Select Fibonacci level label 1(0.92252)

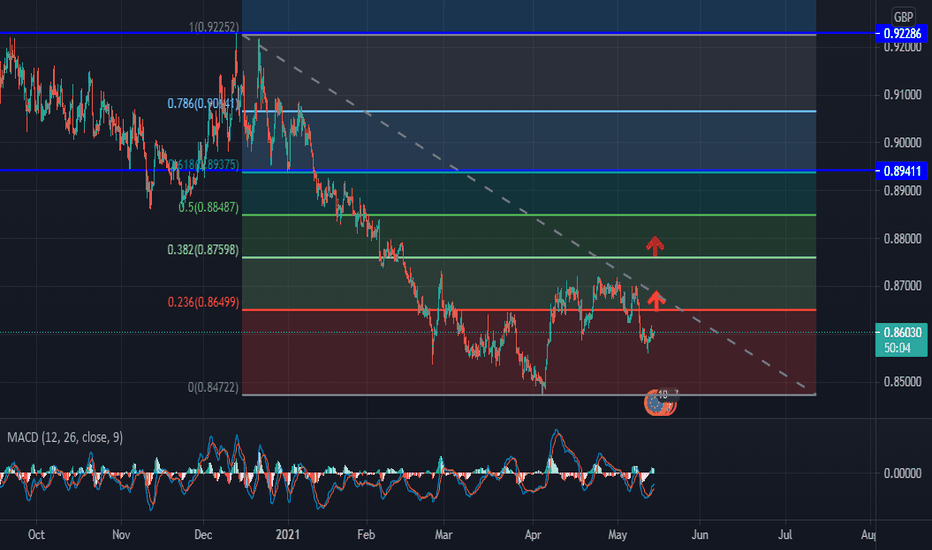(214, 27)
